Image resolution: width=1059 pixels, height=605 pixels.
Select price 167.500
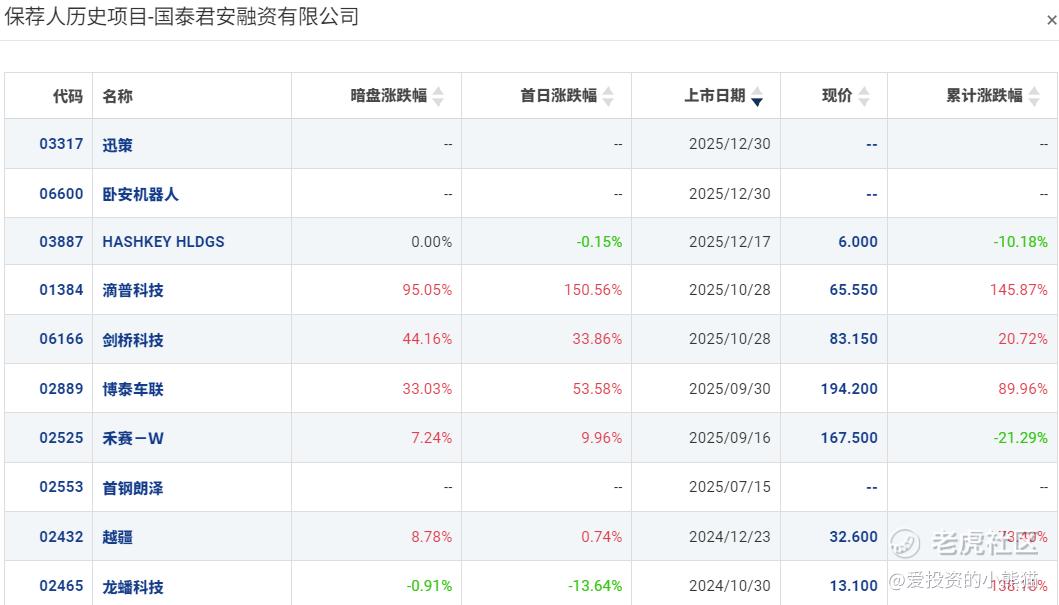pyautogui.click(x=849, y=438)
